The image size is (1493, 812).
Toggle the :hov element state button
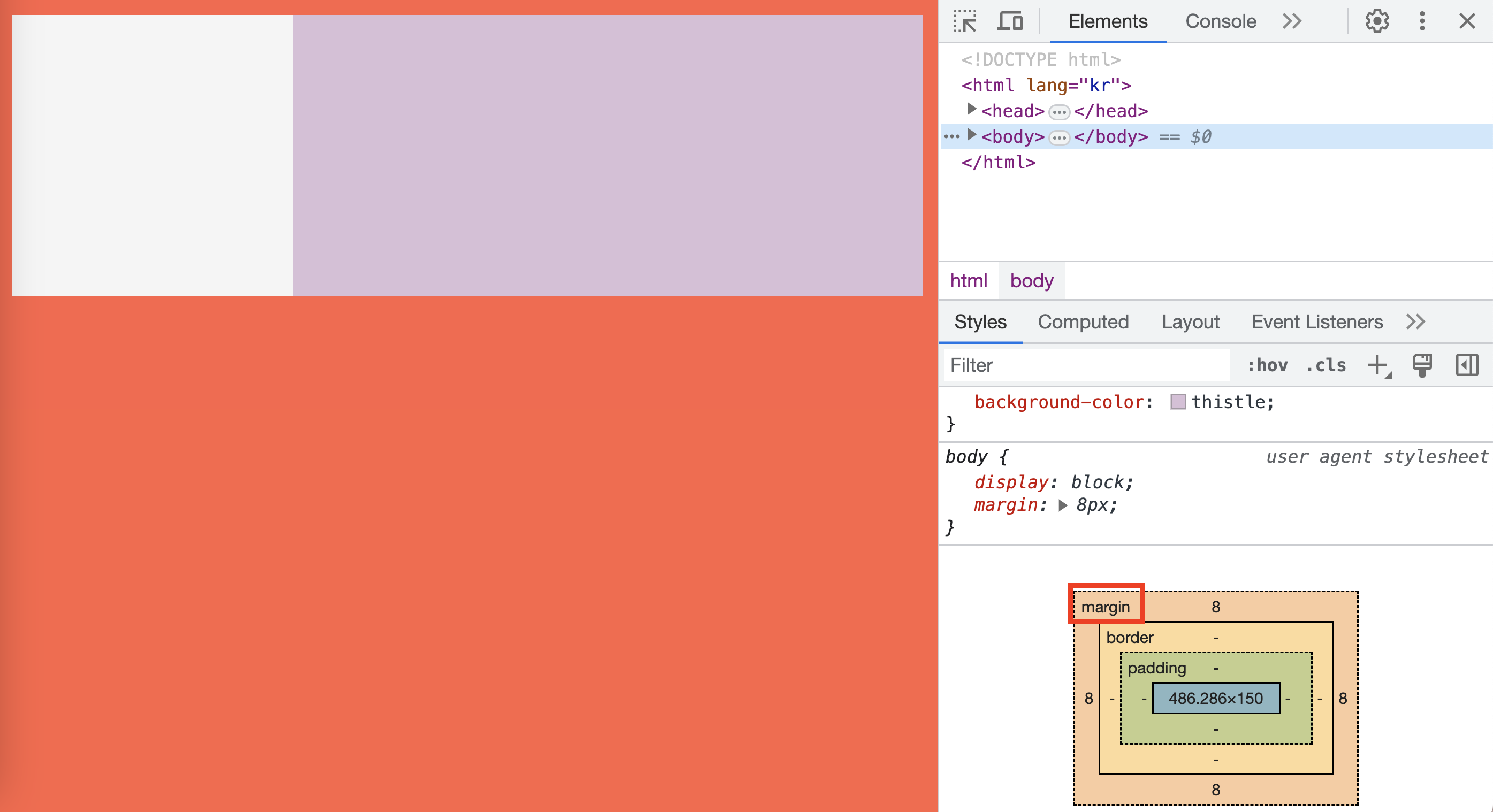[1267, 365]
